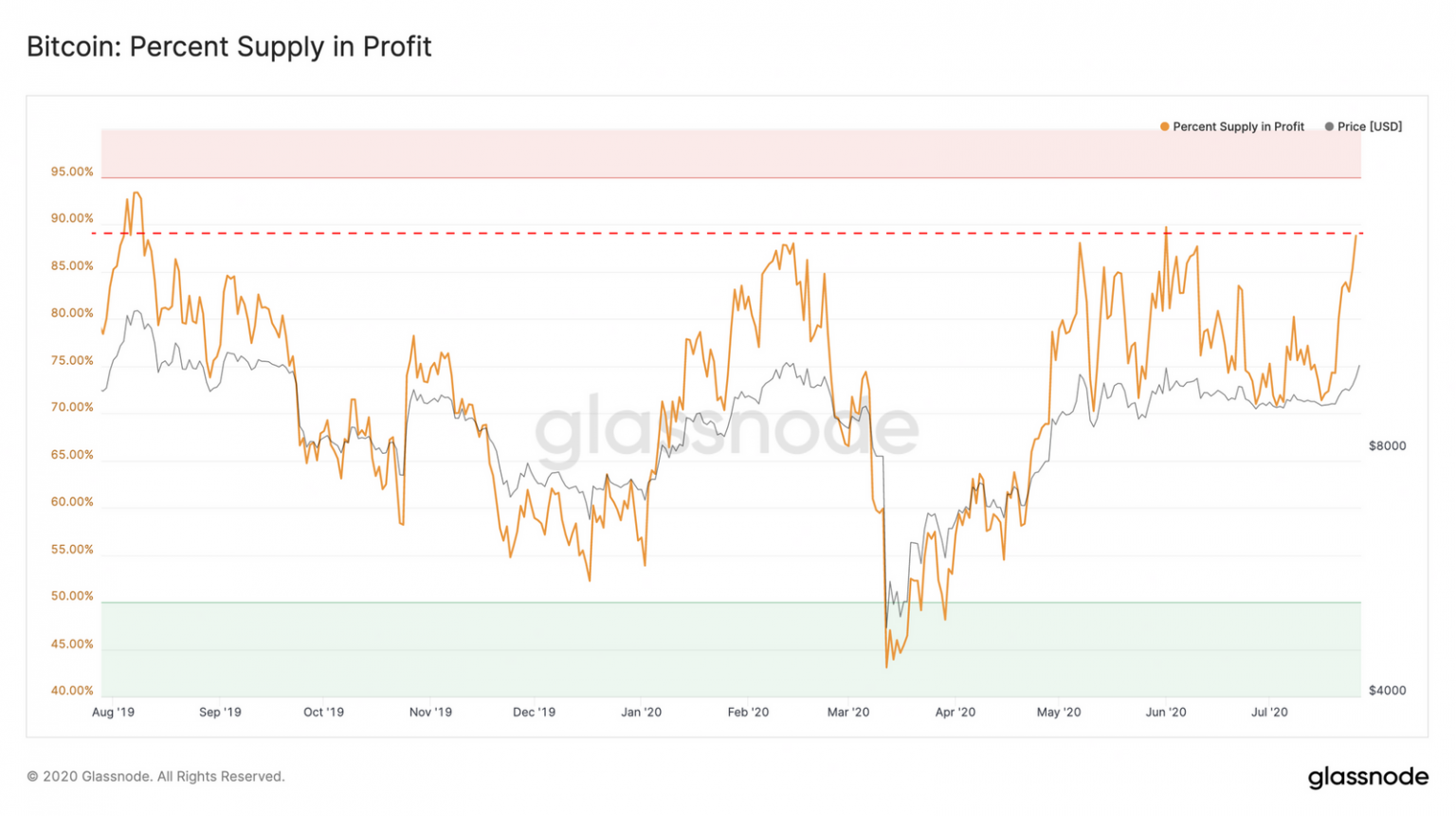Viewport: 1456px width, 816px height.
Task: Select the Aug '19 x-axis label
Action: pyautogui.click(x=113, y=712)
